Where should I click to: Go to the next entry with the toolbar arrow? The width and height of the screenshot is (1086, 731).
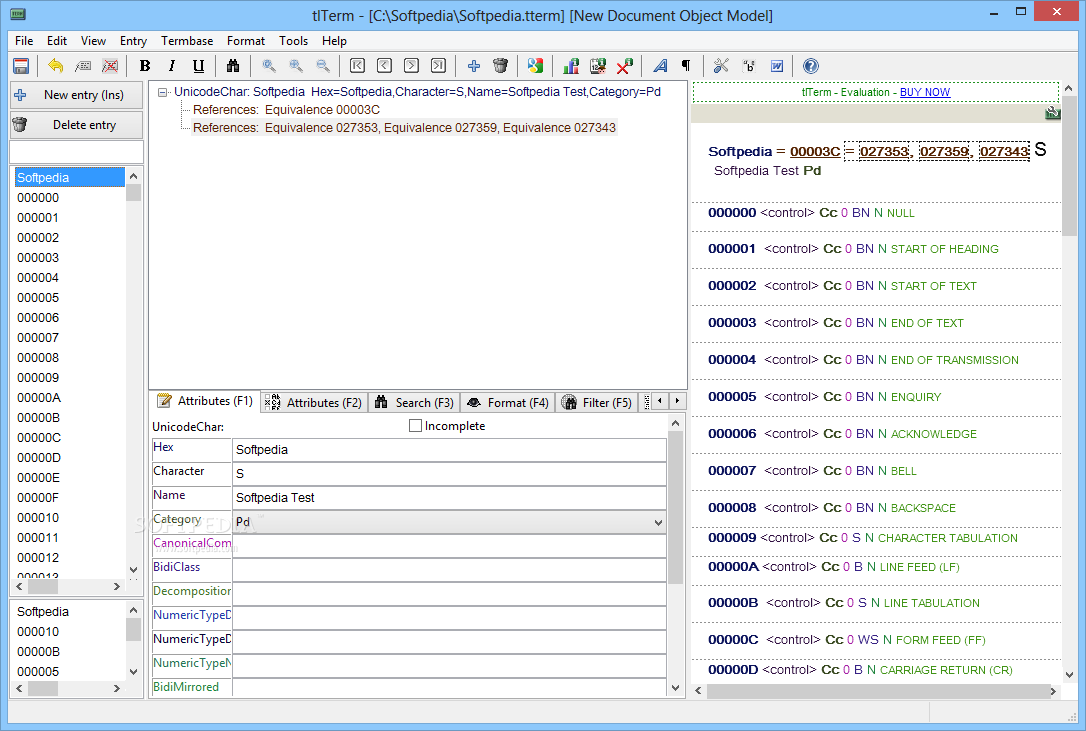tap(411, 66)
